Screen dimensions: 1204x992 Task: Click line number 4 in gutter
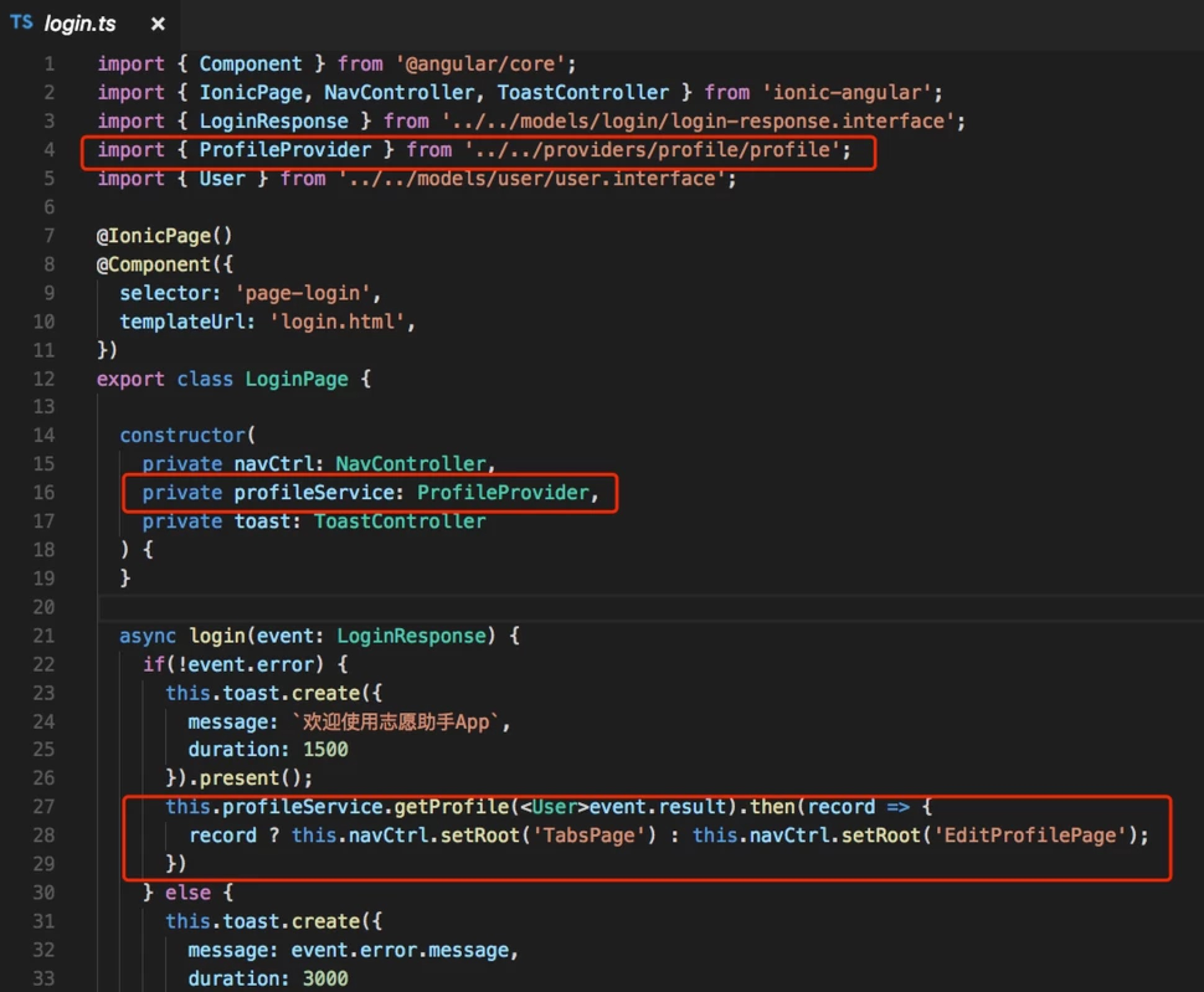pyautogui.click(x=49, y=150)
